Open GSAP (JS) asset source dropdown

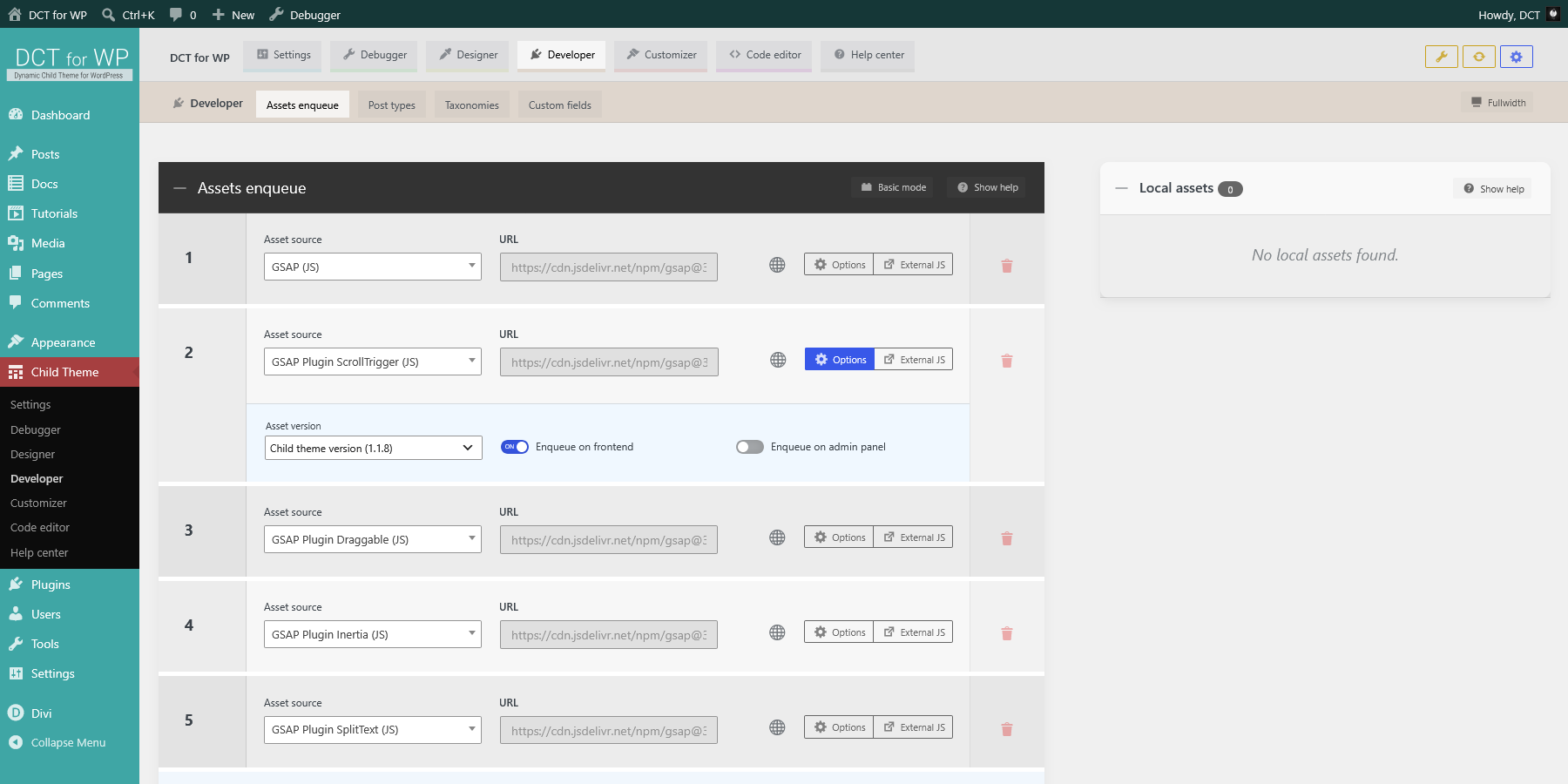point(372,267)
